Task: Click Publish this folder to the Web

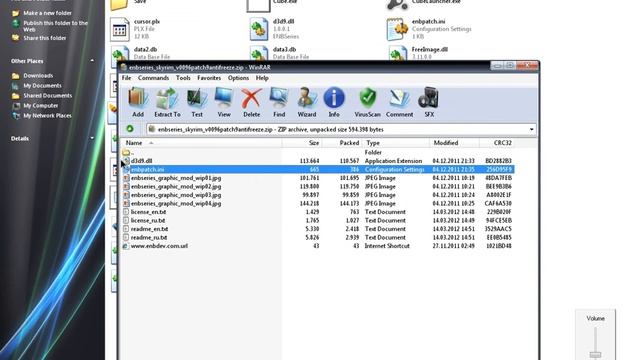Action: (x=56, y=26)
